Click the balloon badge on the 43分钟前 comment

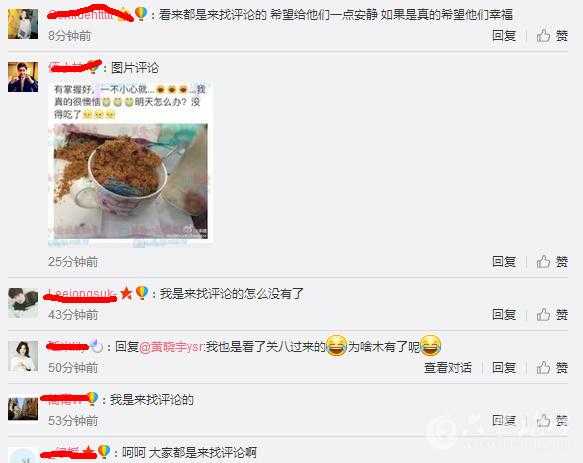142,293
